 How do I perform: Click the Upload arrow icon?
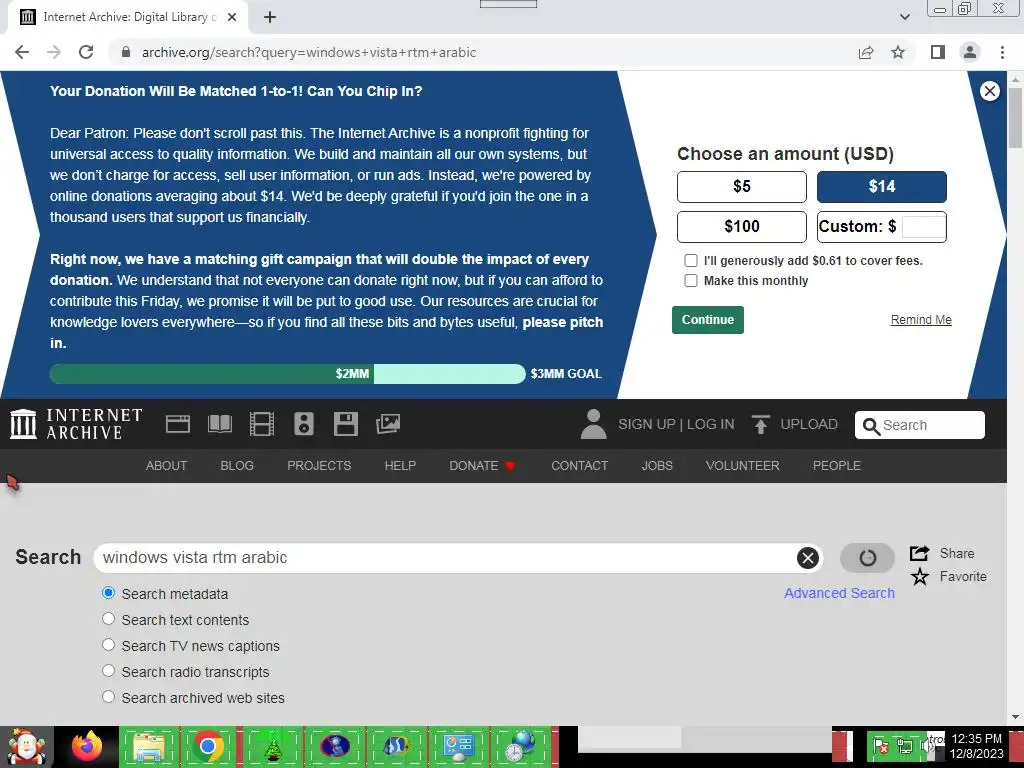coord(760,424)
